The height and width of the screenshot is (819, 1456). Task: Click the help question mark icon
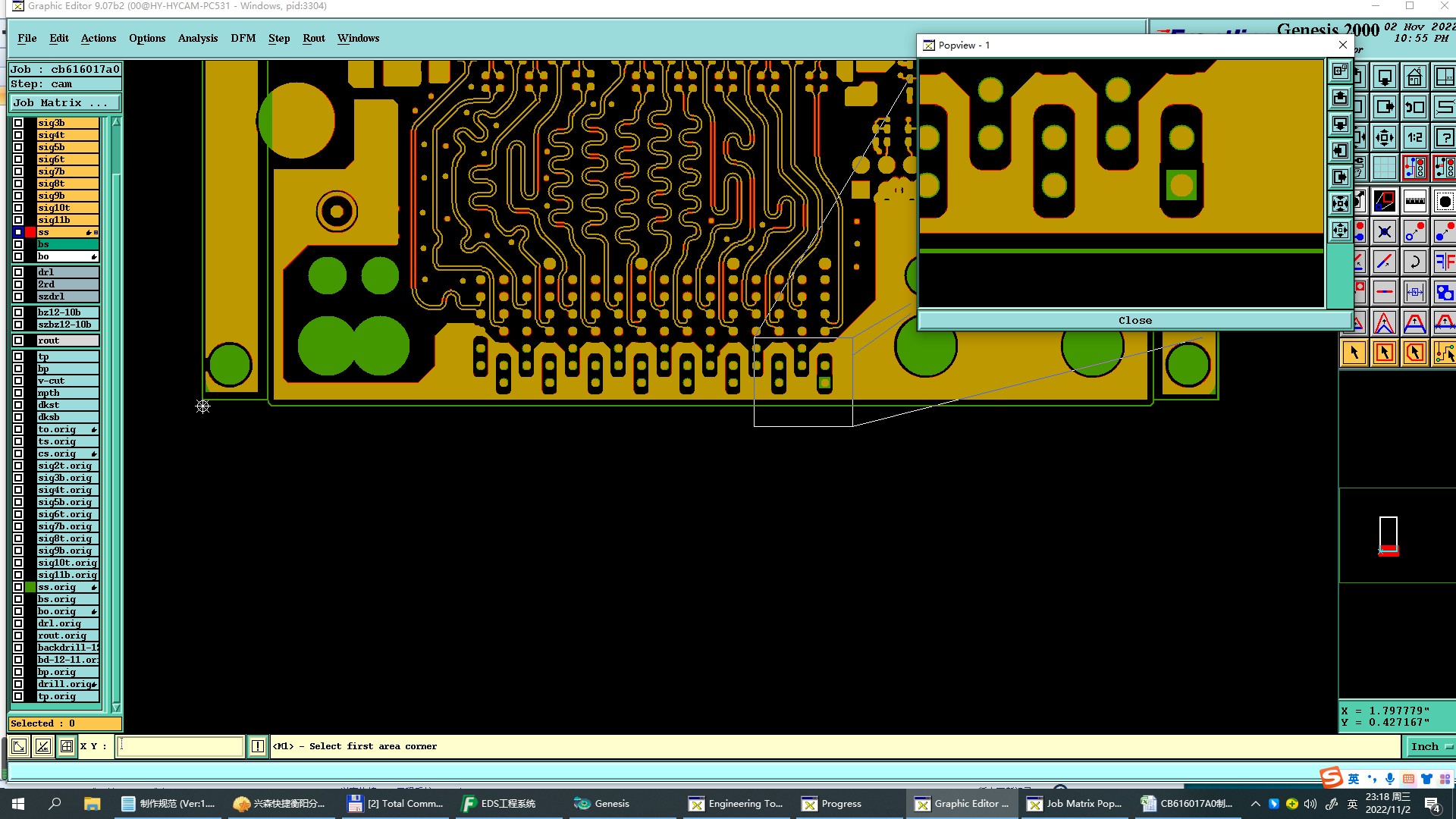(1445, 137)
